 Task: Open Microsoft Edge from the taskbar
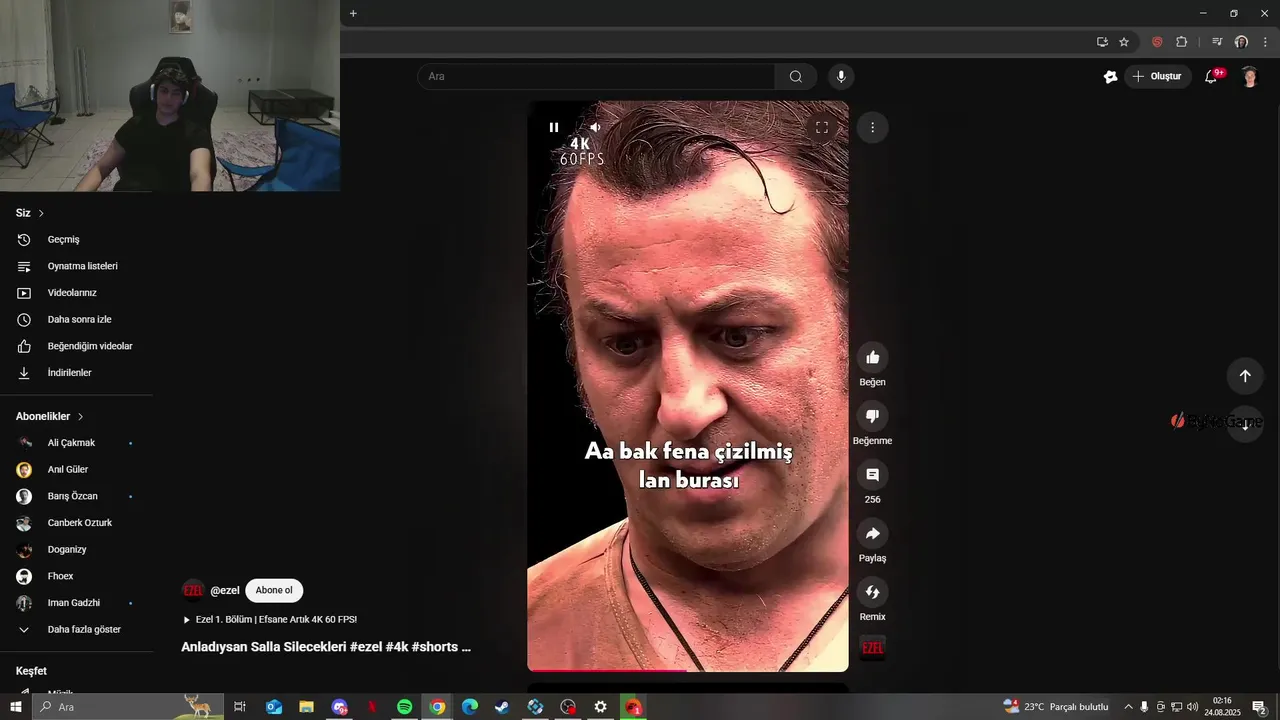coord(469,707)
